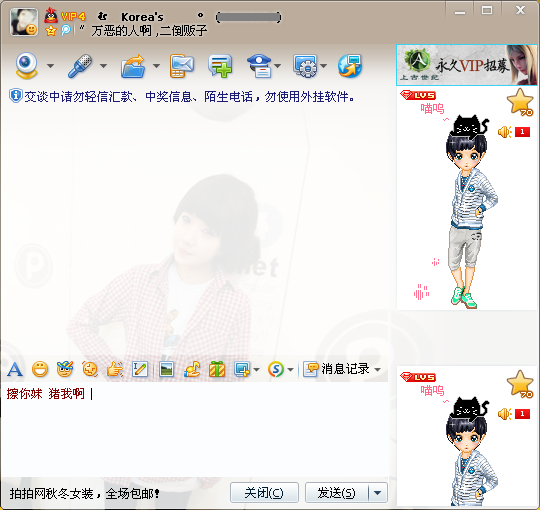
Task: Open font settings with the A icon
Action: point(15,370)
